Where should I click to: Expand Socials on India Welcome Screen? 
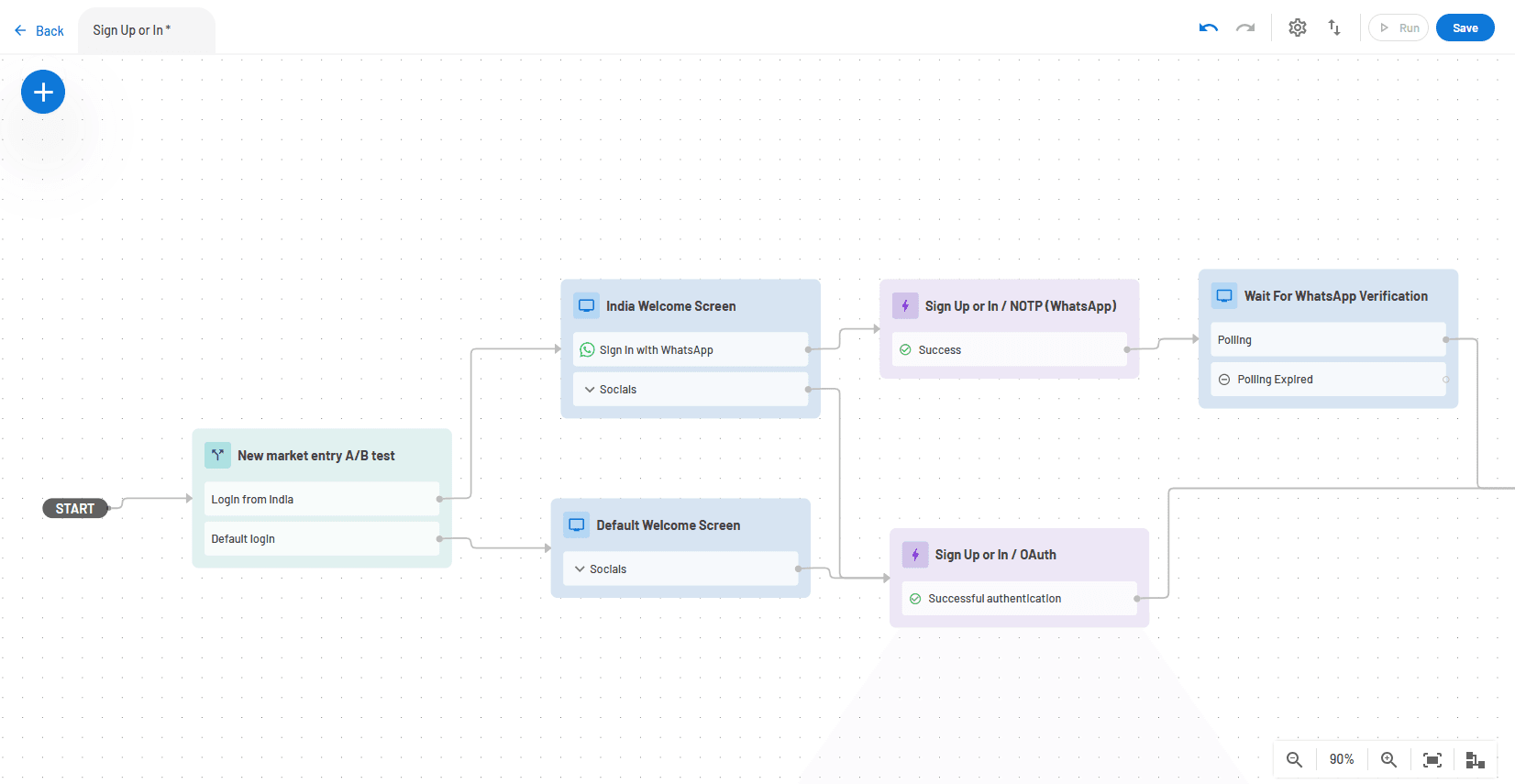tap(591, 389)
